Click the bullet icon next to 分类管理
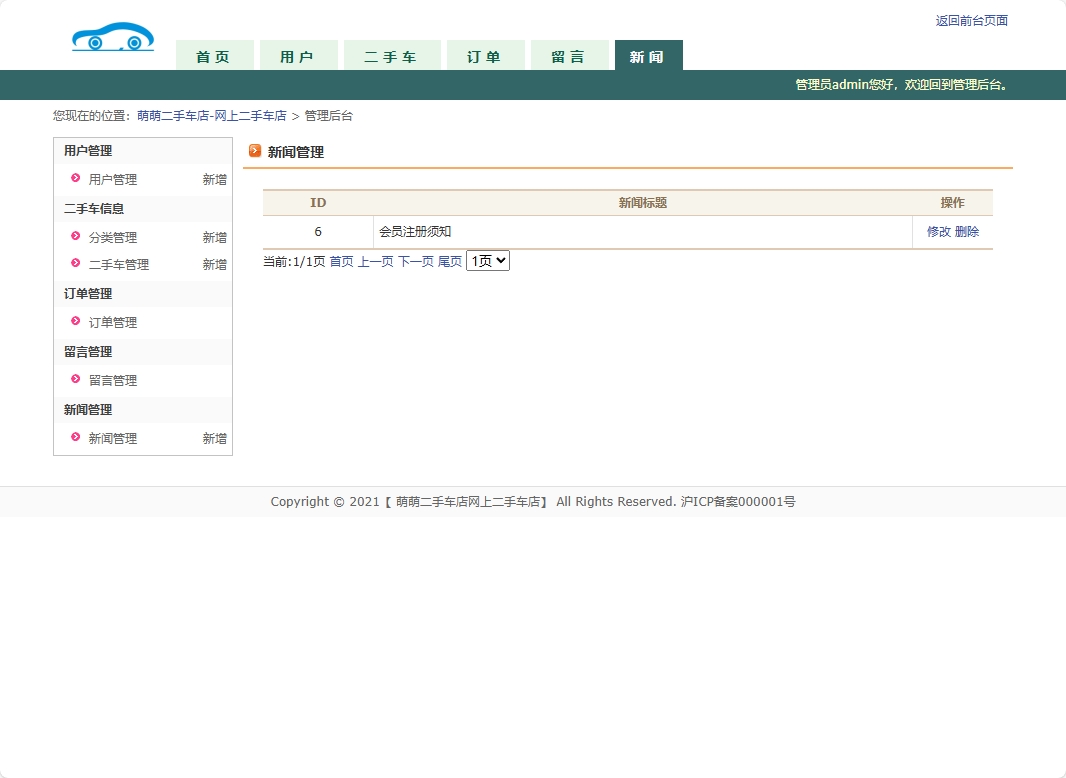 coord(75,237)
